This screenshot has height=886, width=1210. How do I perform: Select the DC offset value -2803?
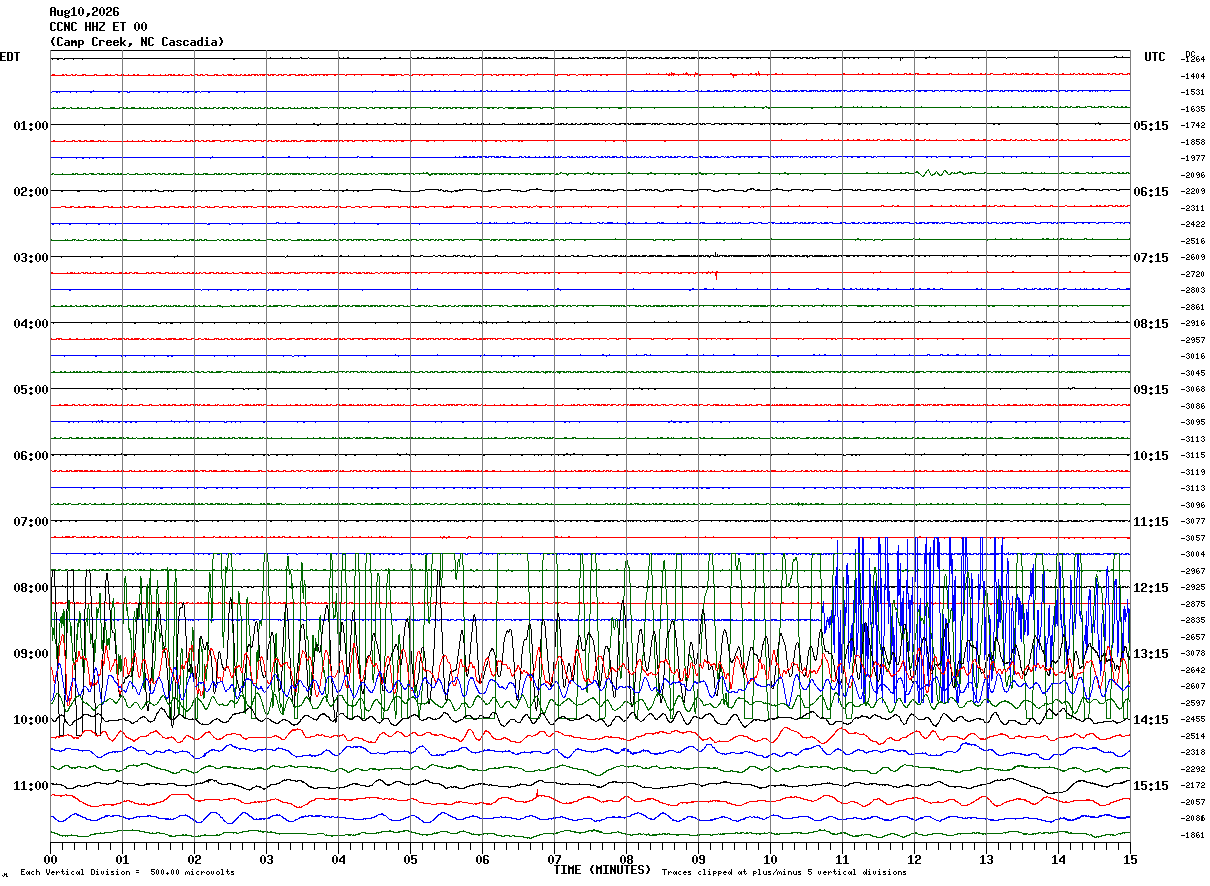pyautogui.click(x=1192, y=290)
